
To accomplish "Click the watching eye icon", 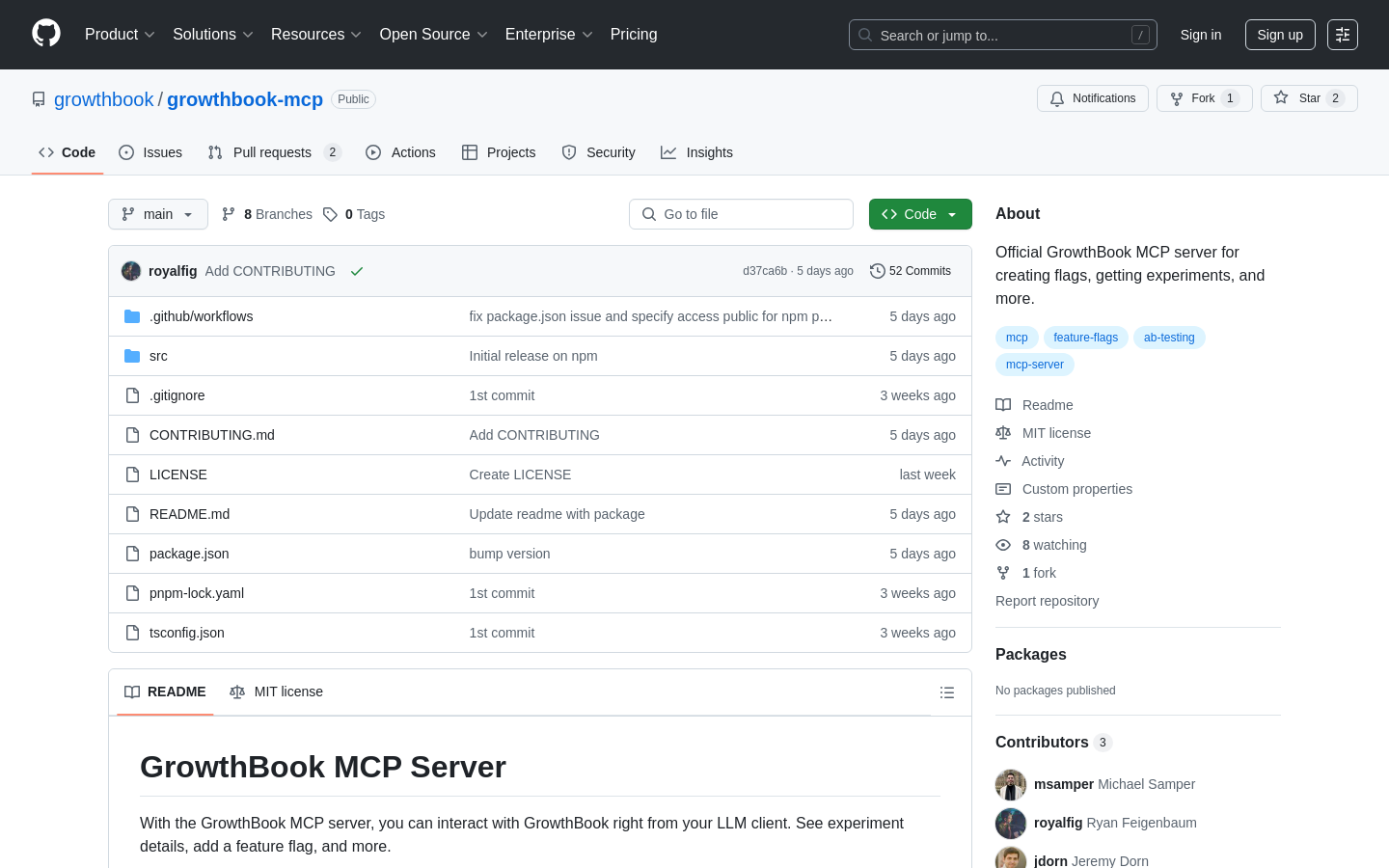I will point(1003,545).
